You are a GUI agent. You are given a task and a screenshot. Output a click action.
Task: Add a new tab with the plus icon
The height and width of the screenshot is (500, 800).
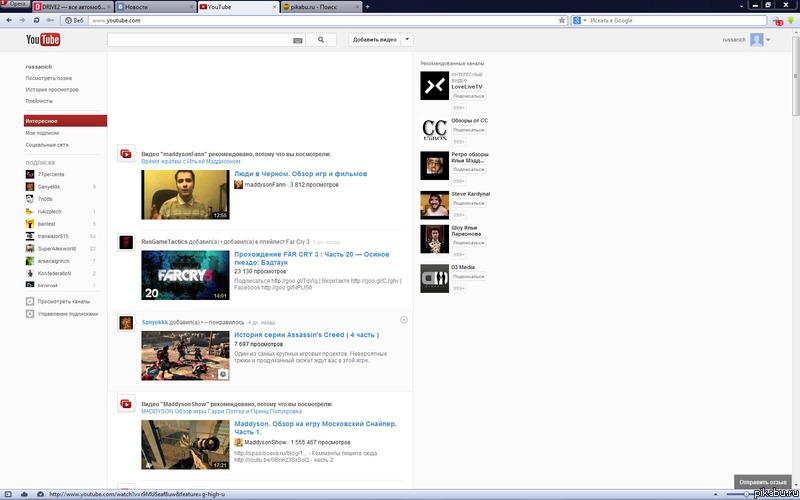367,7
